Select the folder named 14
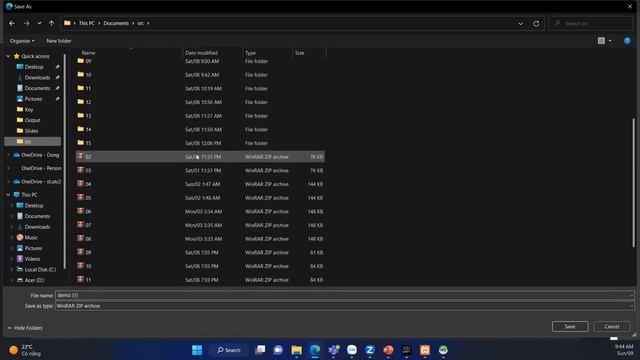The height and width of the screenshot is (360, 640). 200,129
